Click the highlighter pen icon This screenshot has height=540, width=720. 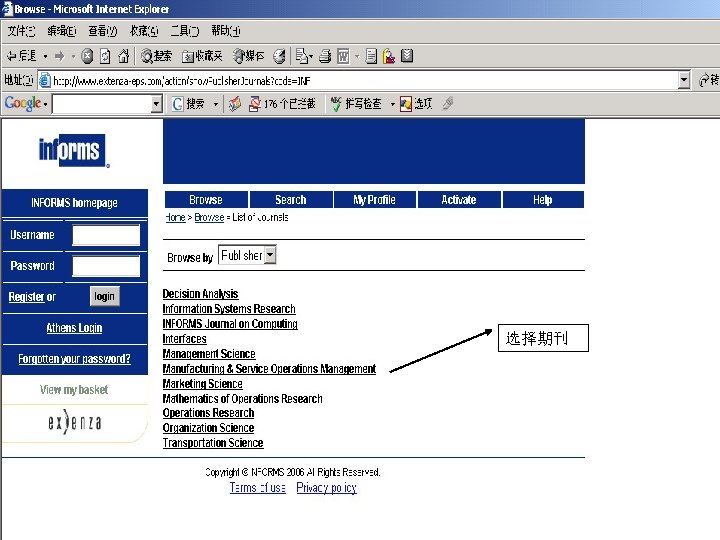point(448,103)
